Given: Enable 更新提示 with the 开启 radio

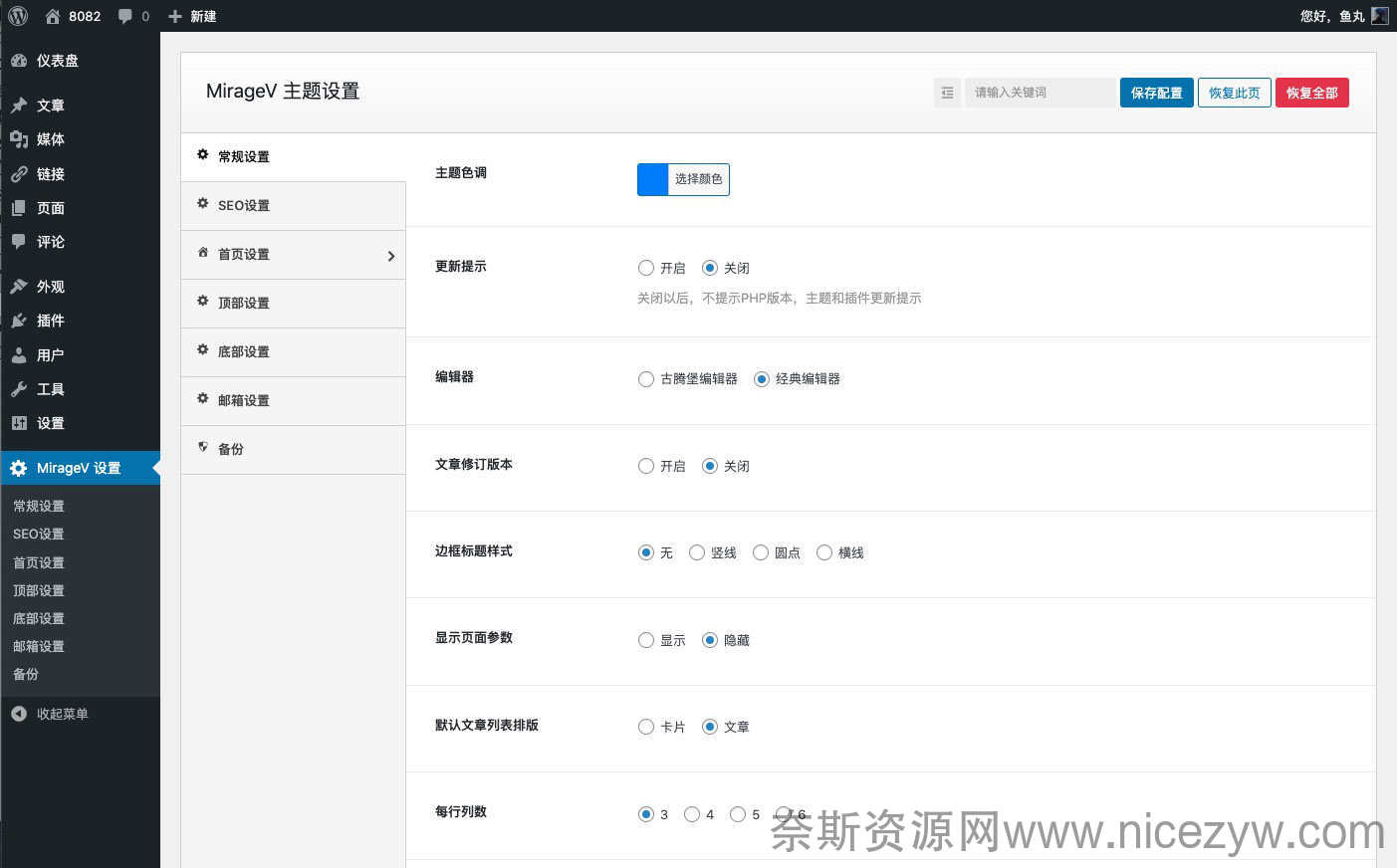Looking at the screenshot, I should [645, 268].
